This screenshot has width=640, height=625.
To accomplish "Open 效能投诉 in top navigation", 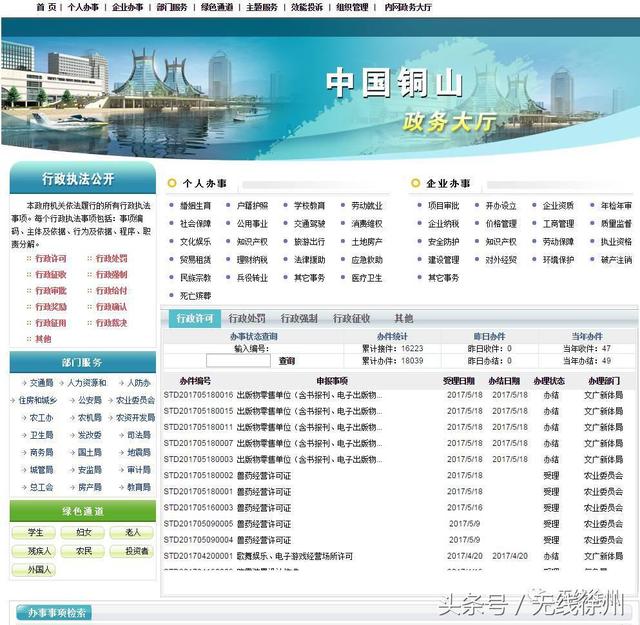I will coord(307,7).
